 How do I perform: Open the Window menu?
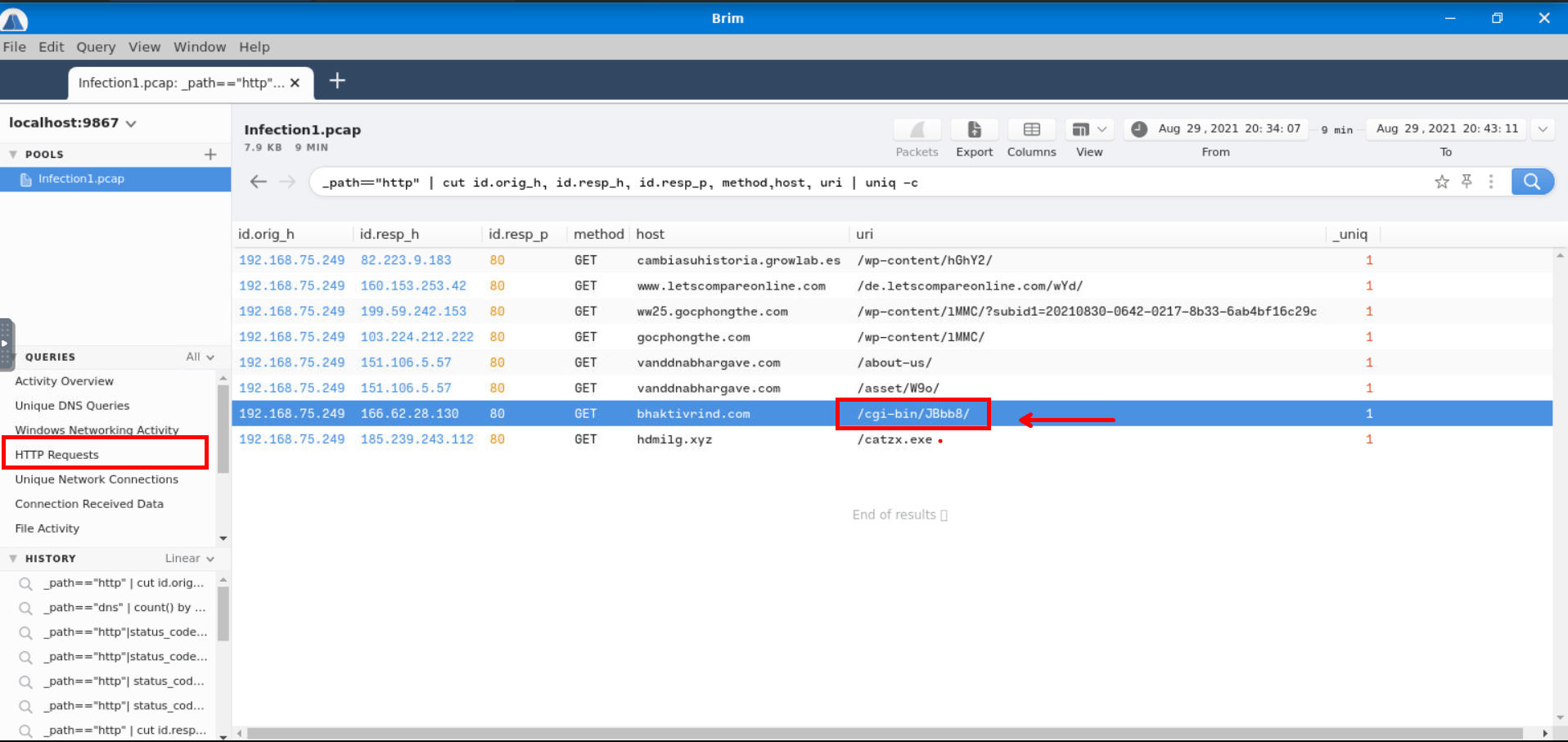coord(199,47)
